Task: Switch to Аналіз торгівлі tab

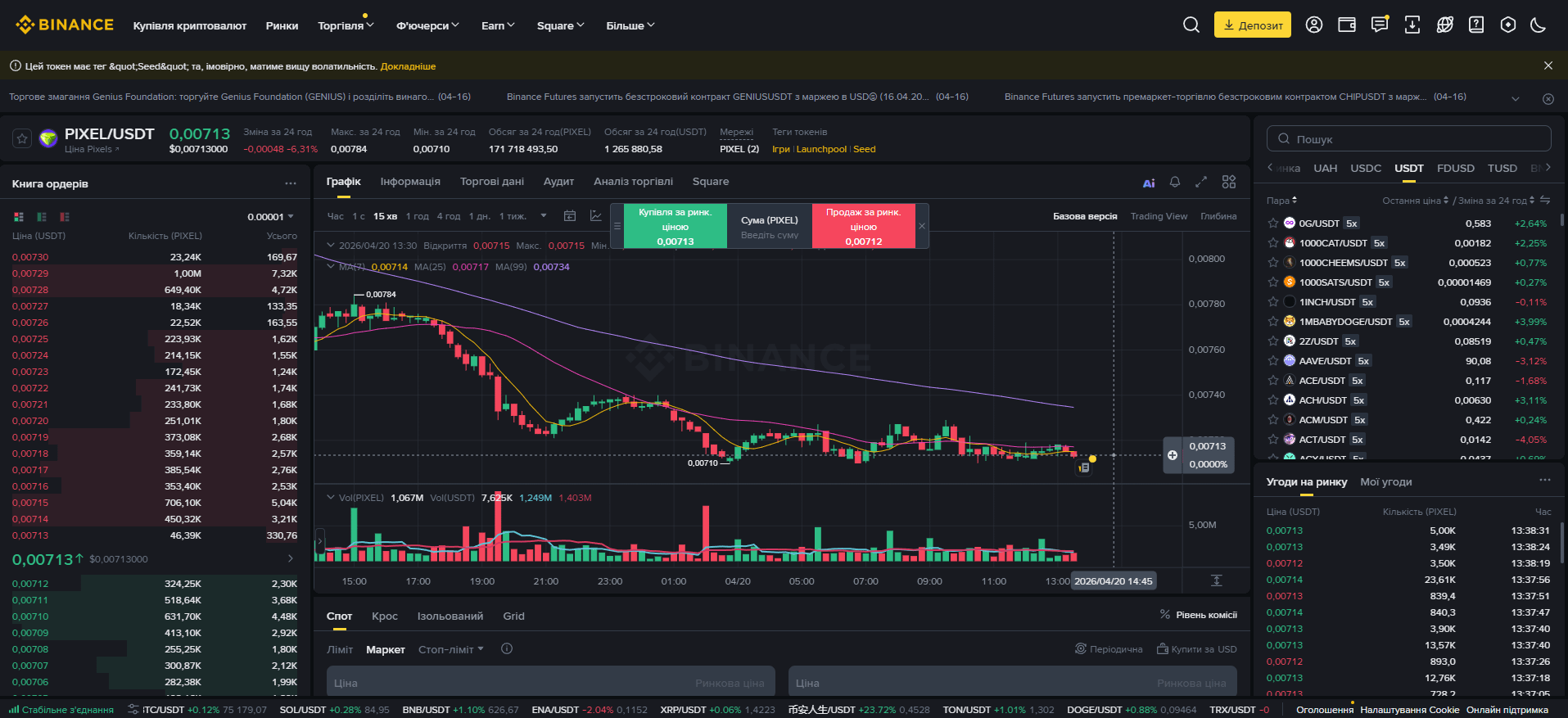Action: tap(634, 182)
